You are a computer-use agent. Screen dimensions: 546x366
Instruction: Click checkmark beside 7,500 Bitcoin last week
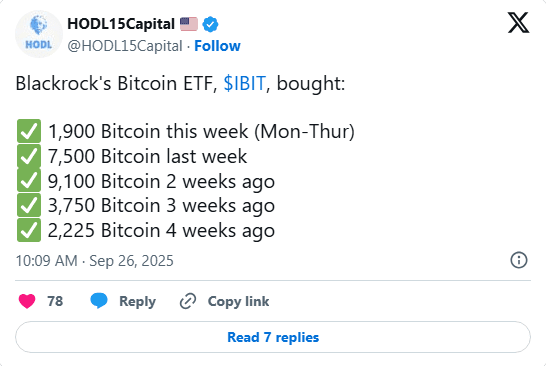(29, 156)
